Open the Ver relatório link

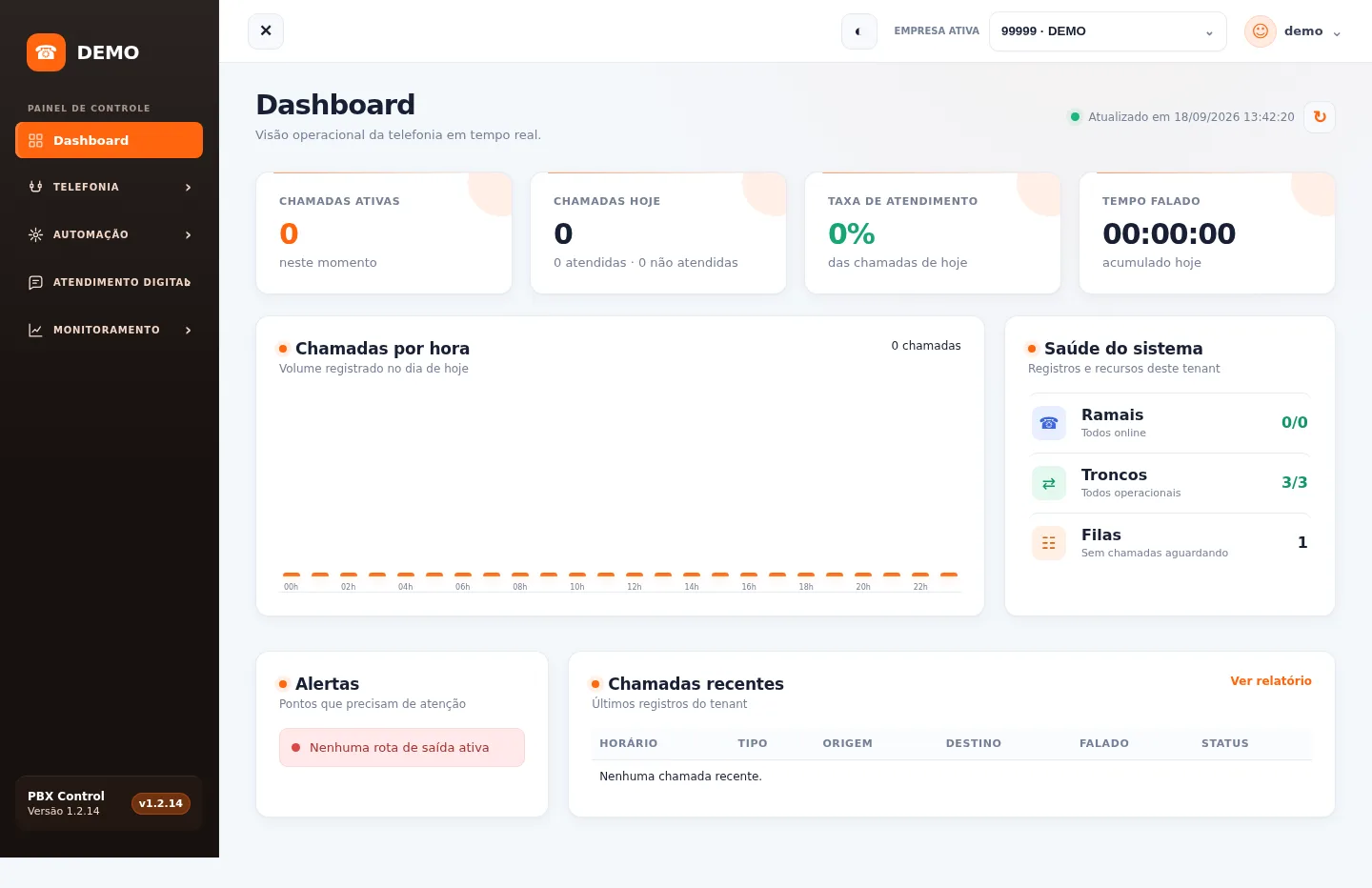[x=1271, y=681]
